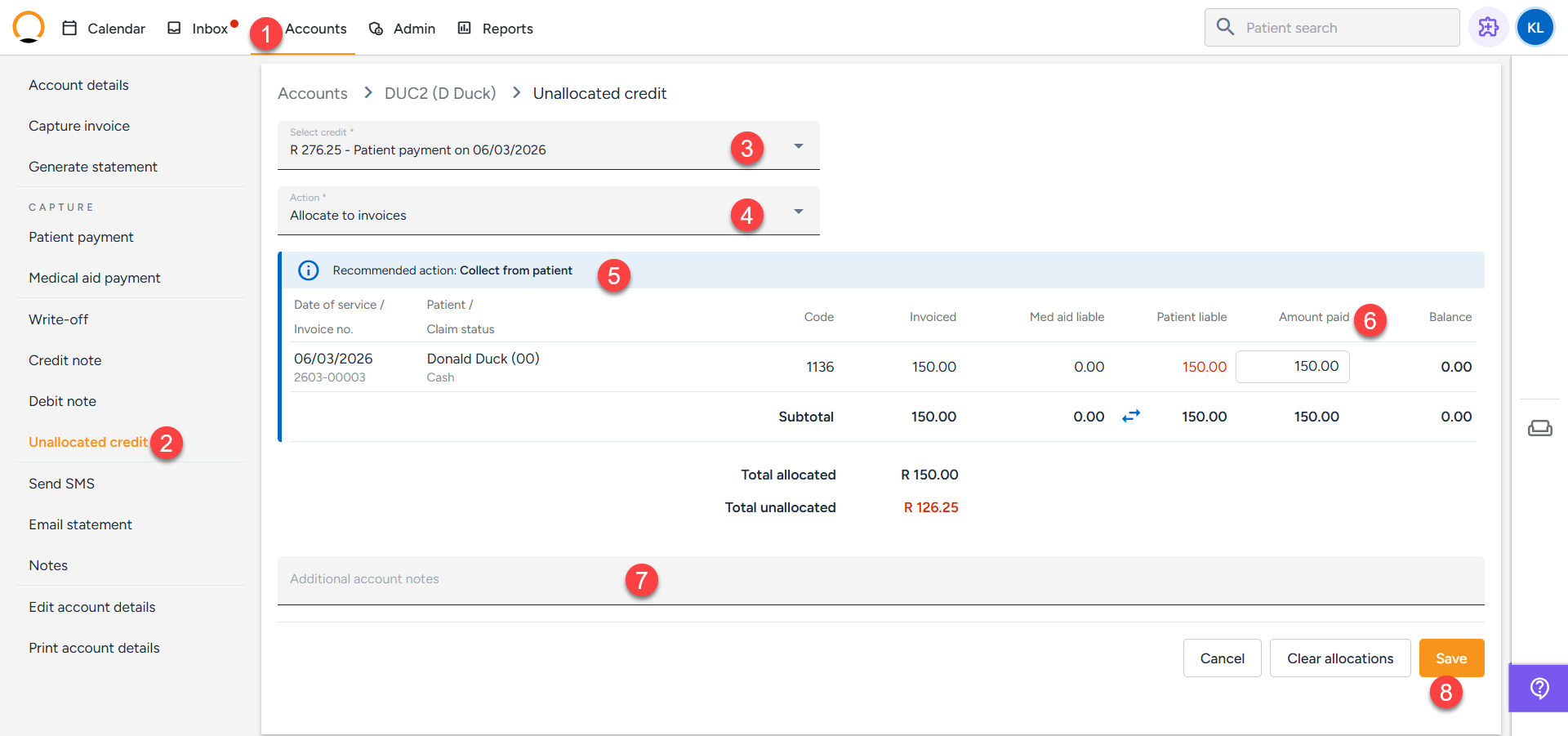Viewport: 1568px width, 736px height.
Task: Click the info icon beside Recommended action
Action: click(309, 270)
